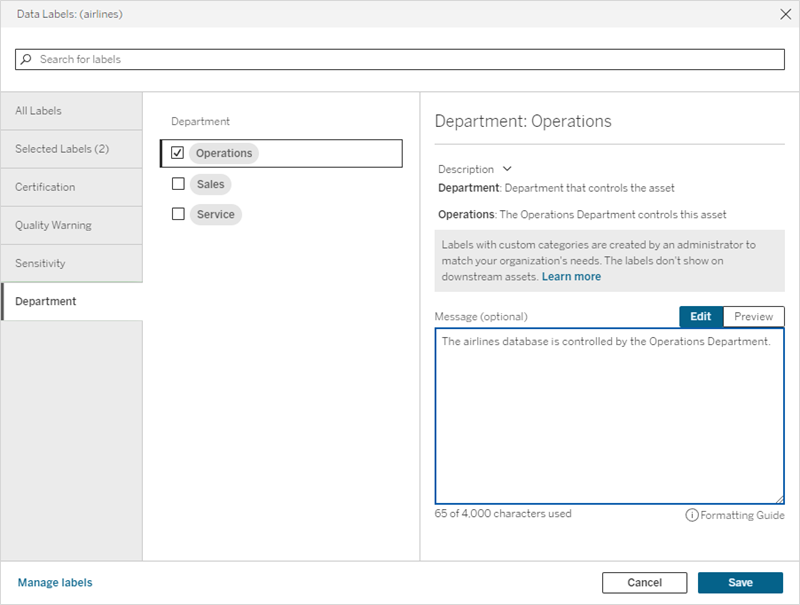Check the Sales department checkbox
Image resolution: width=800 pixels, height=605 pixels.
(178, 184)
